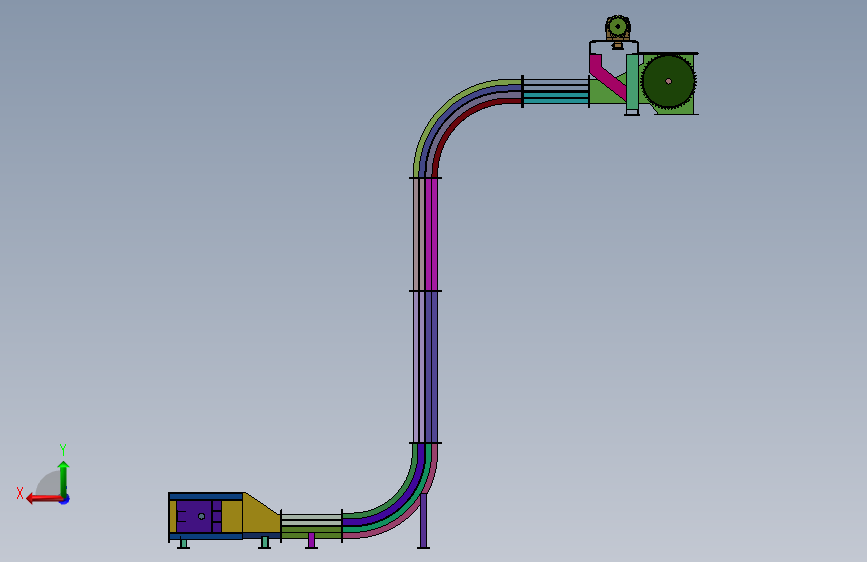The height and width of the screenshot is (562, 867).
Task: Click the blue Z axis dot on the triad
Action: tap(65, 499)
